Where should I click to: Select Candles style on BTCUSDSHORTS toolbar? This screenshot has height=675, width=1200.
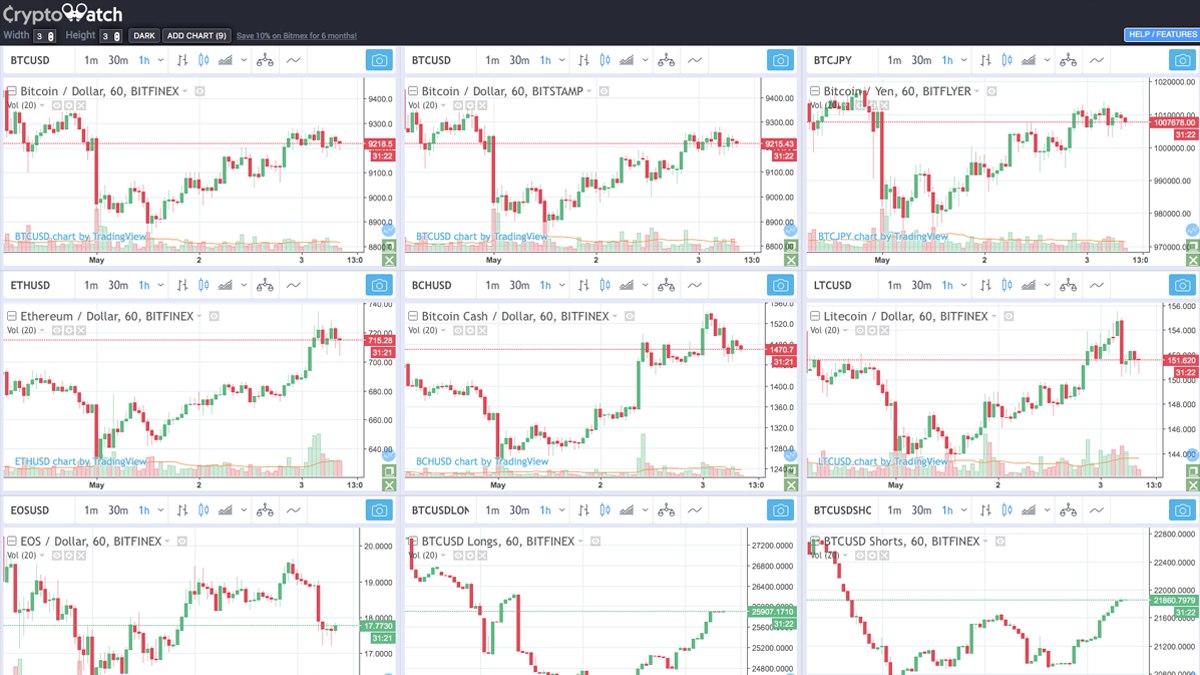pos(1006,510)
